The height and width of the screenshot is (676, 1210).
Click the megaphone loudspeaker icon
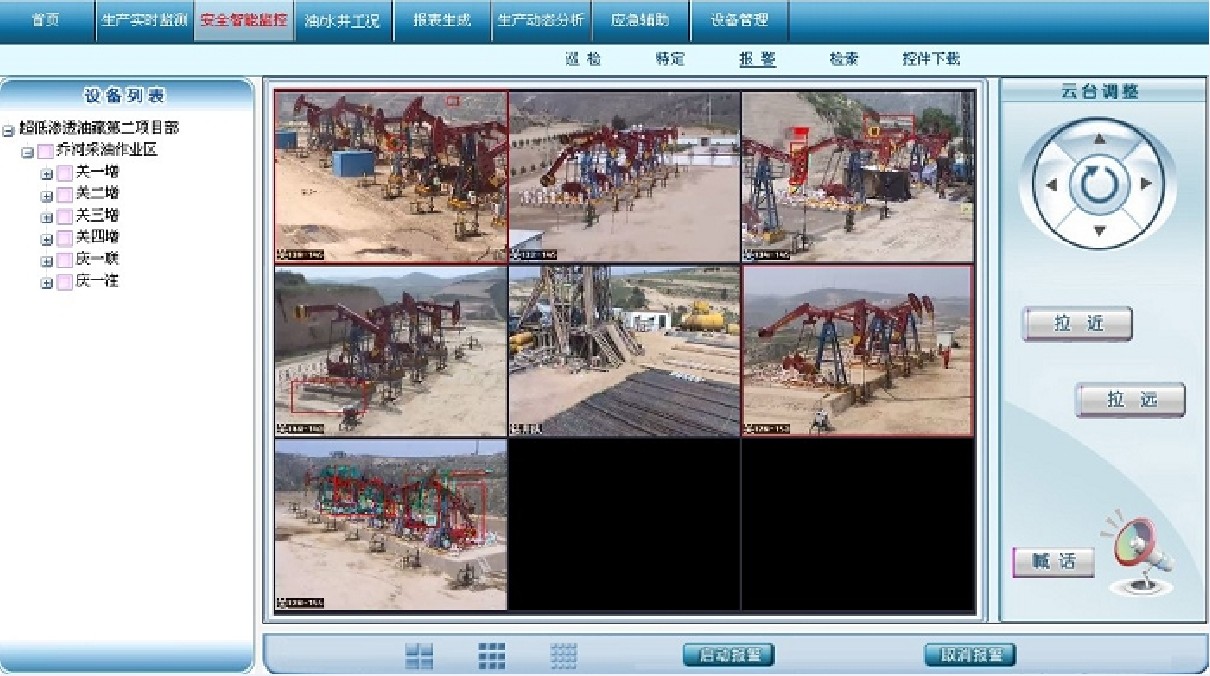pos(1140,554)
